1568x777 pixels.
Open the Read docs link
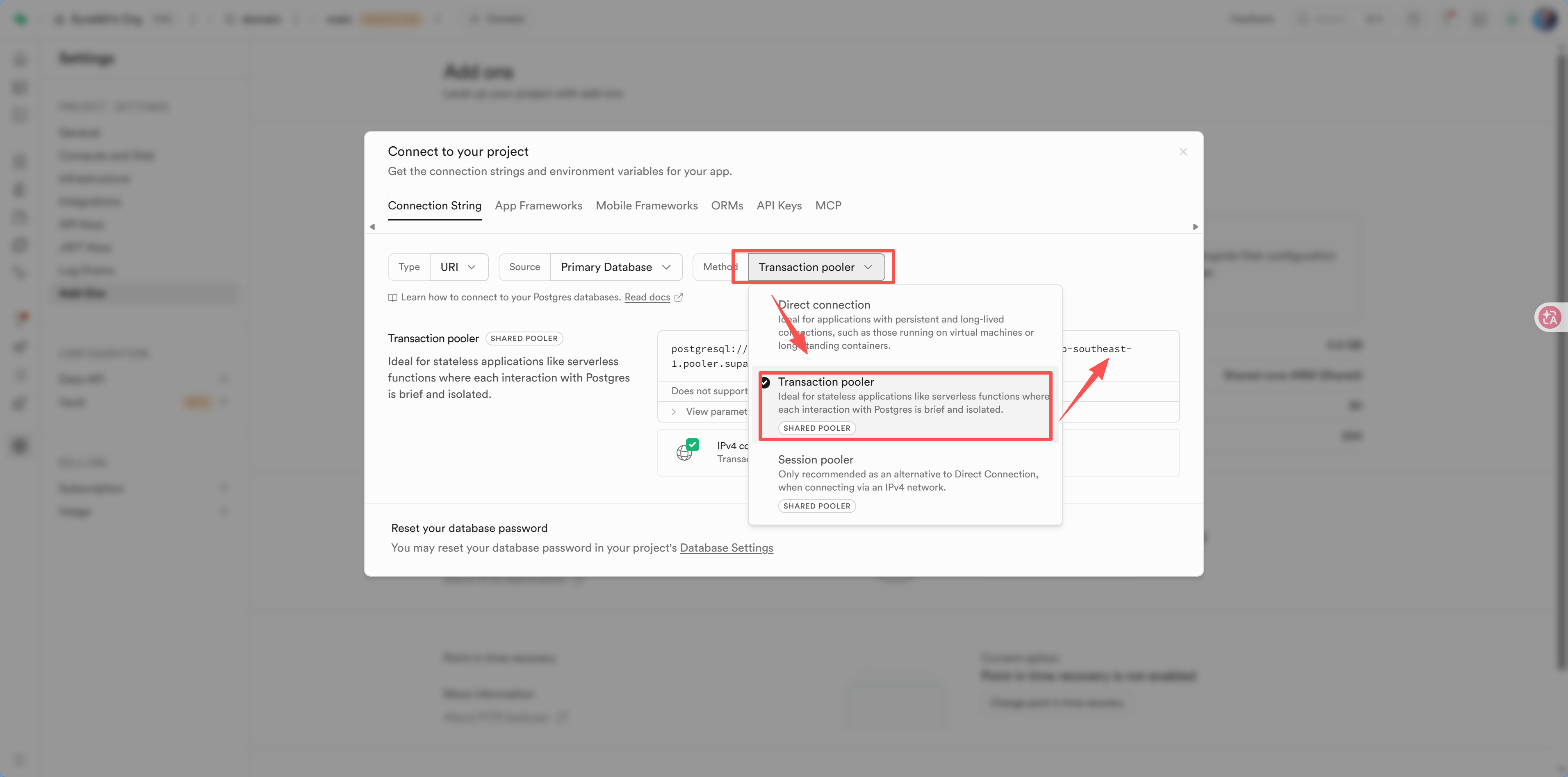coord(647,298)
